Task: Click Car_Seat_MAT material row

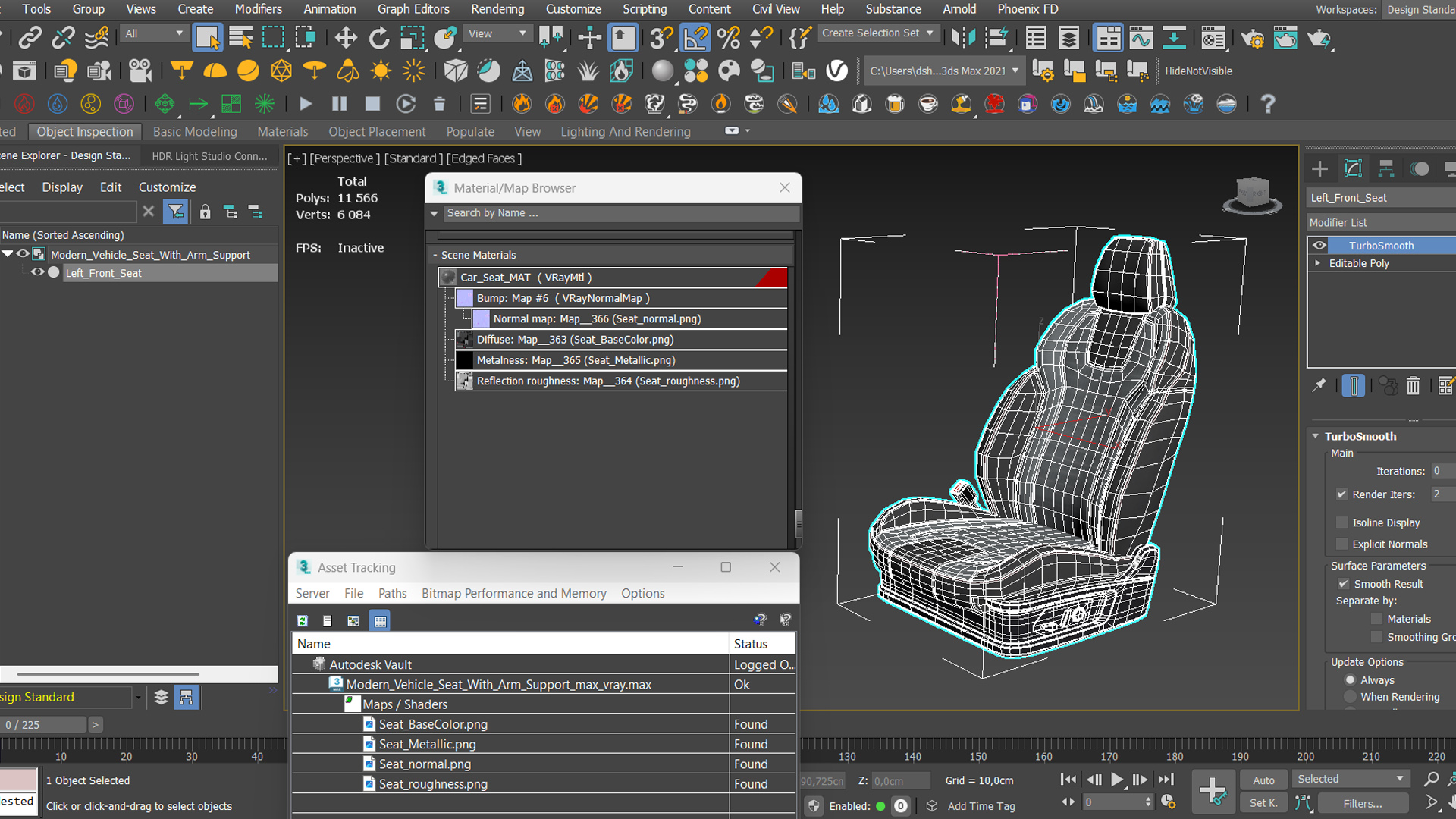Action: 613,278
